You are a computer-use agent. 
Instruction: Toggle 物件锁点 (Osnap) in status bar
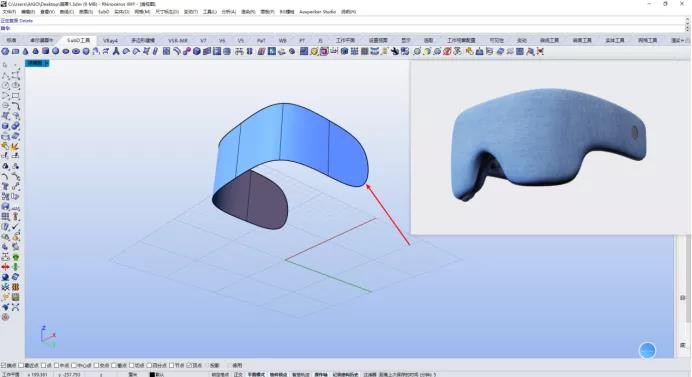(x=278, y=374)
